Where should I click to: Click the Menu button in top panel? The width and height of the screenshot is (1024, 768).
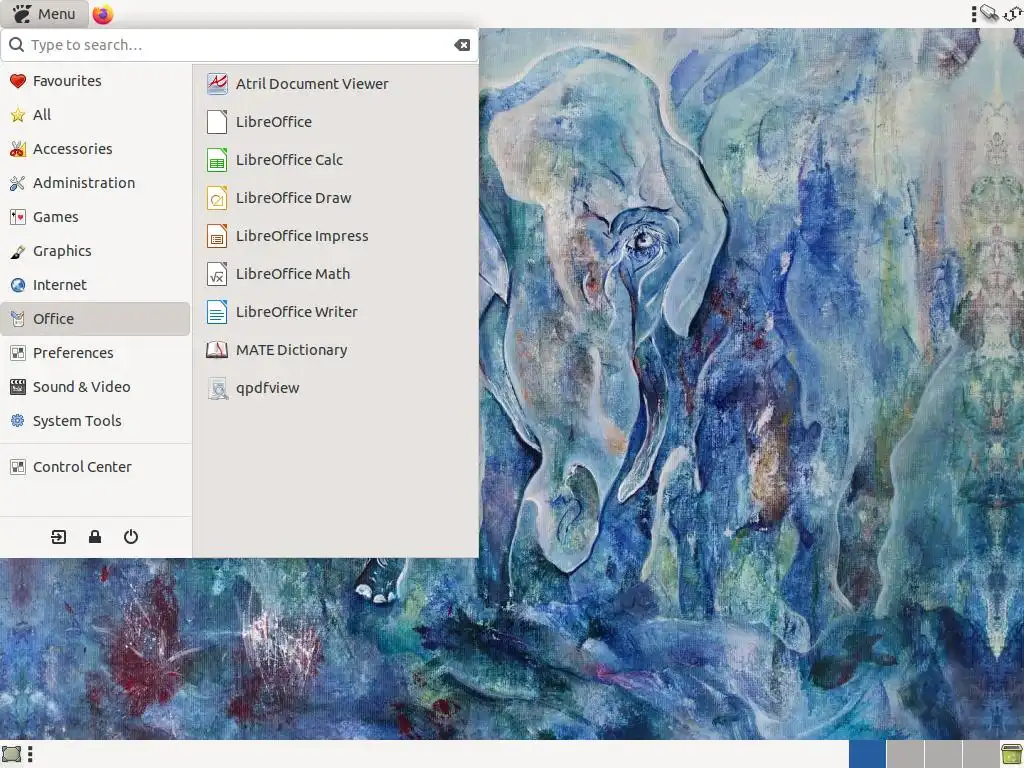(44, 14)
